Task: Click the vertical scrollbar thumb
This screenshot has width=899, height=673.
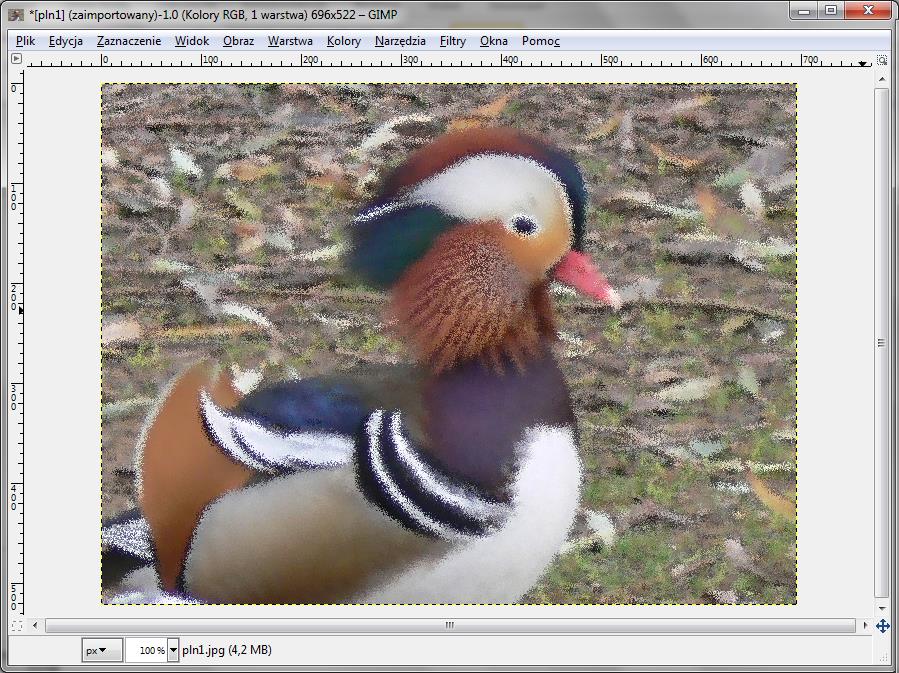Action: coord(882,343)
